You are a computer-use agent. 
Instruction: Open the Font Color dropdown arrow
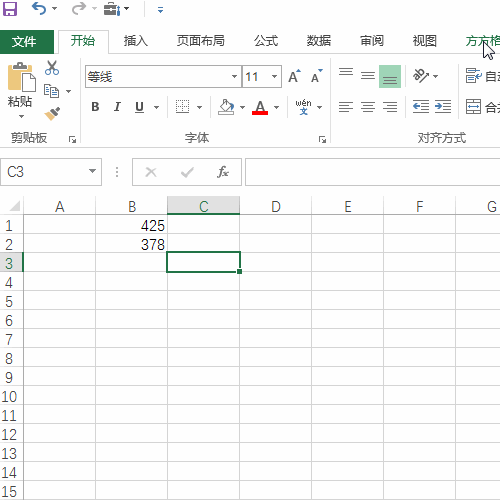coord(276,107)
